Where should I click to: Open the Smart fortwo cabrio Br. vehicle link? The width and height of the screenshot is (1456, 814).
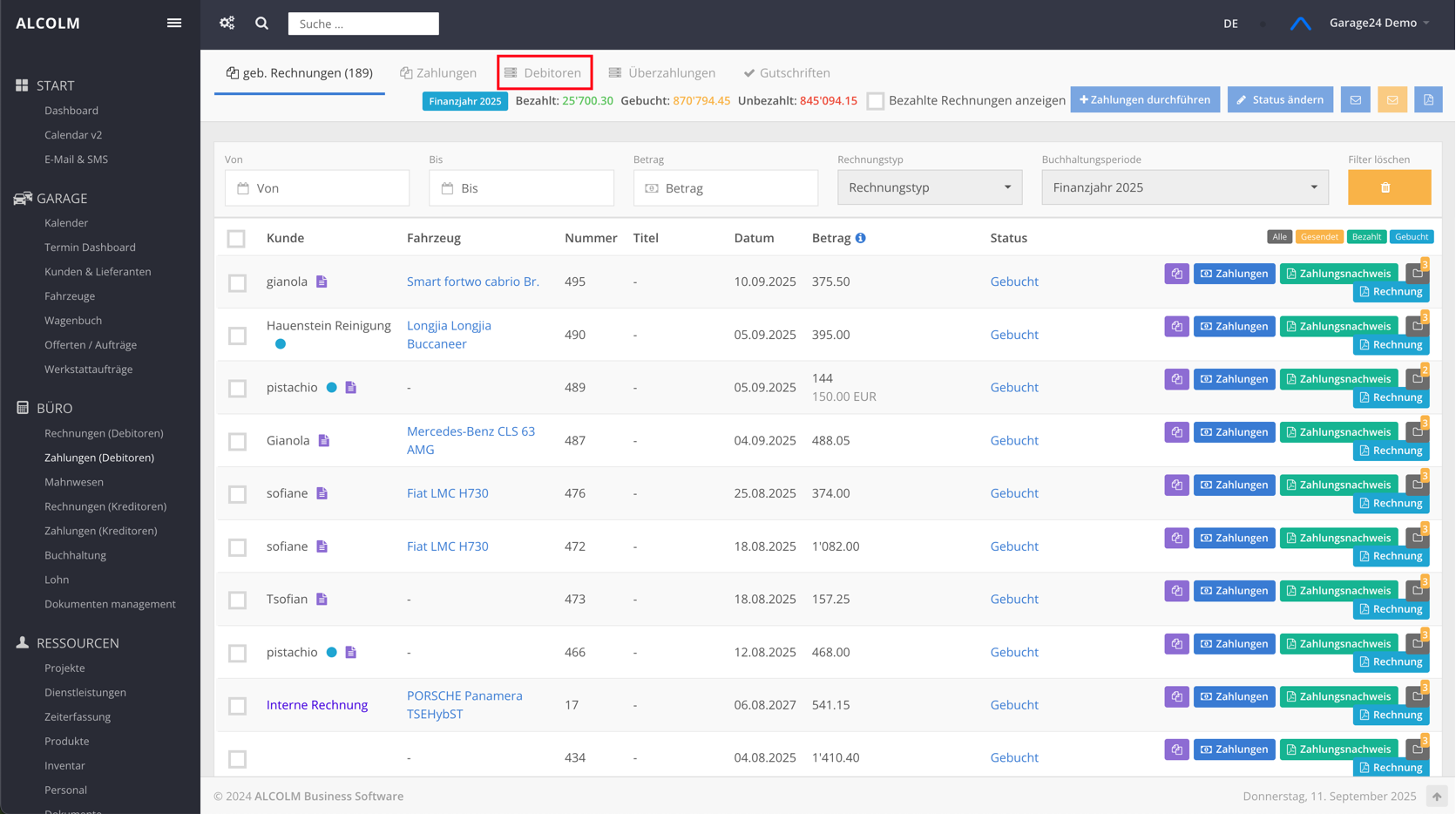tap(472, 282)
